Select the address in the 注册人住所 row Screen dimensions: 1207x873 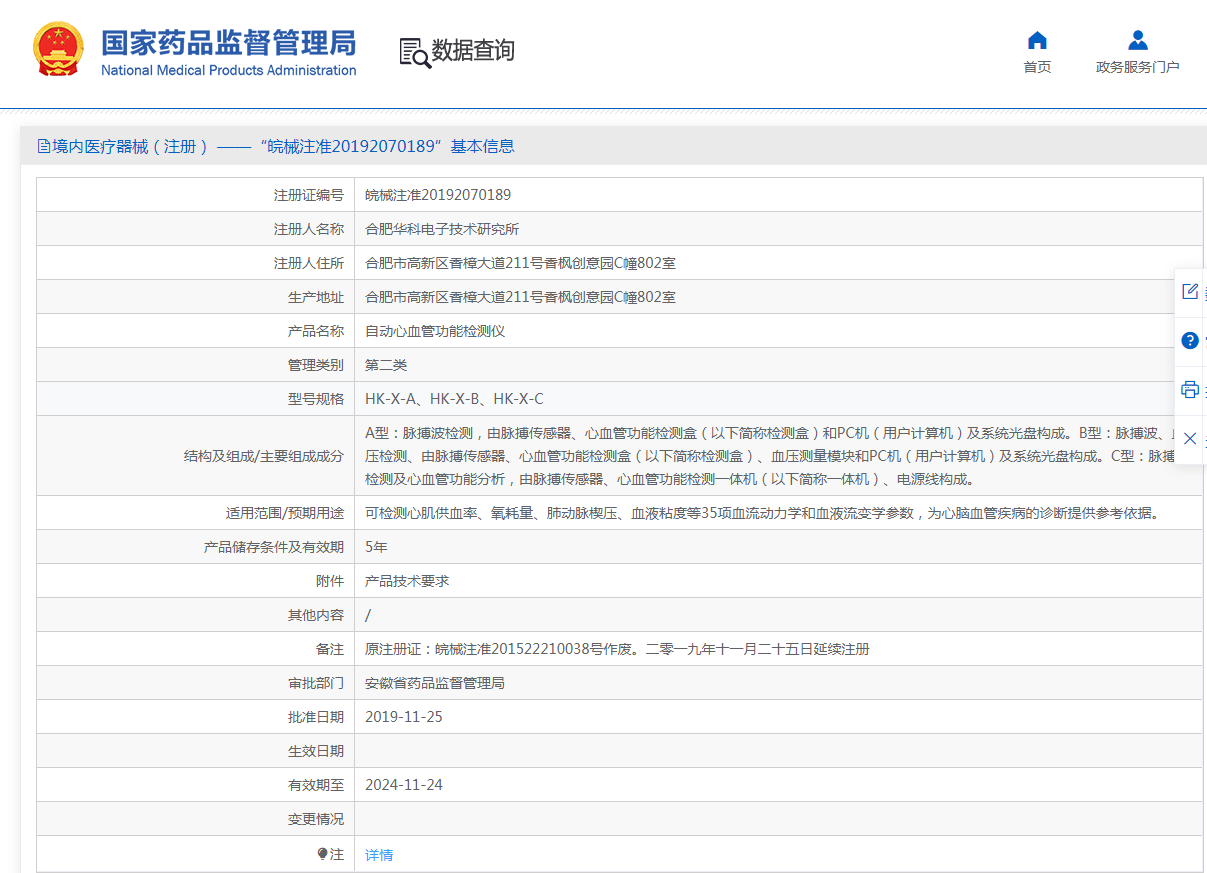(x=520, y=263)
